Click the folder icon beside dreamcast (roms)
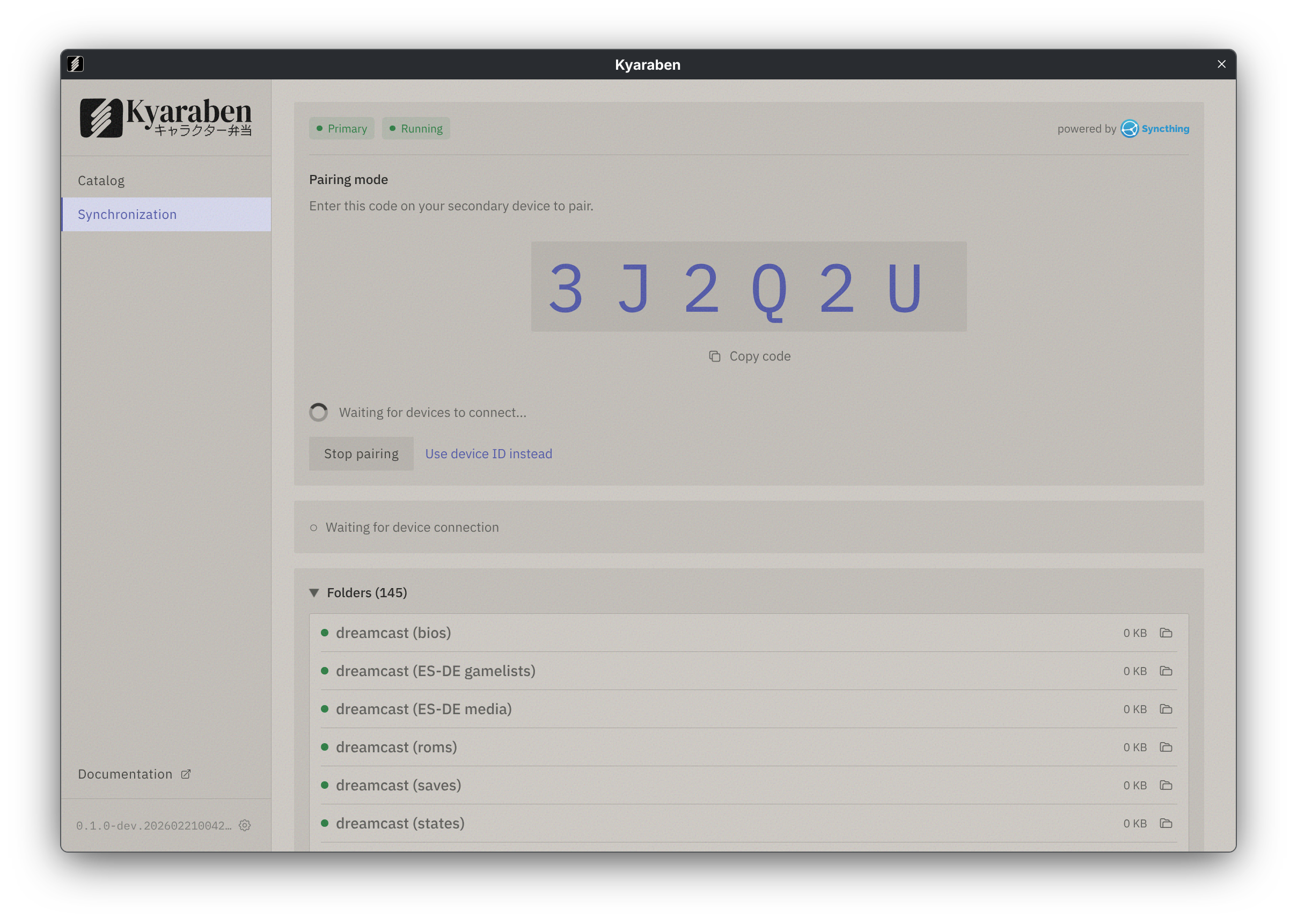Image resolution: width=1297 pixels, height=924 pixels. [1166, 747]
